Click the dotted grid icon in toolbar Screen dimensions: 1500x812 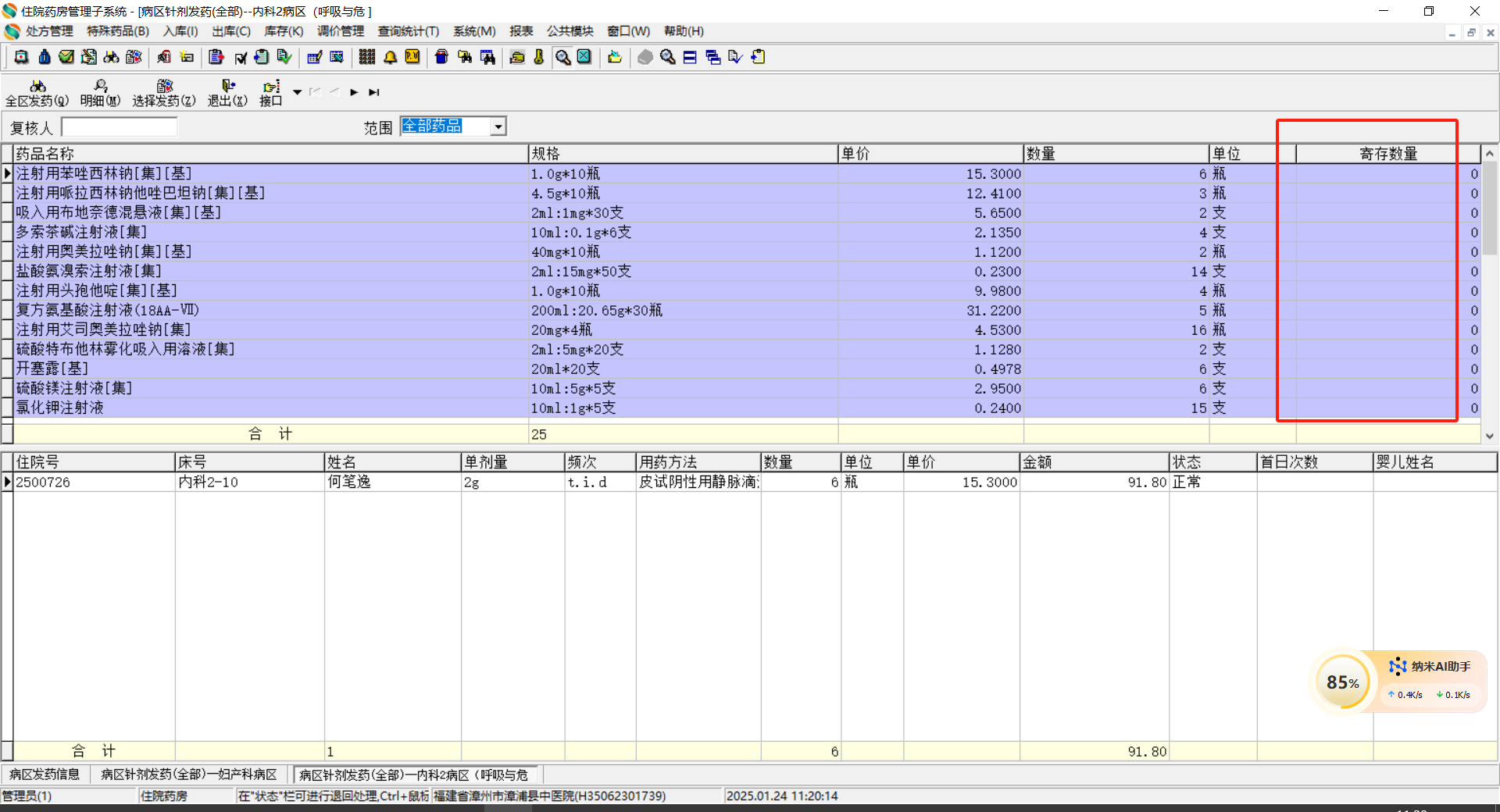click(x=367, y=57)
